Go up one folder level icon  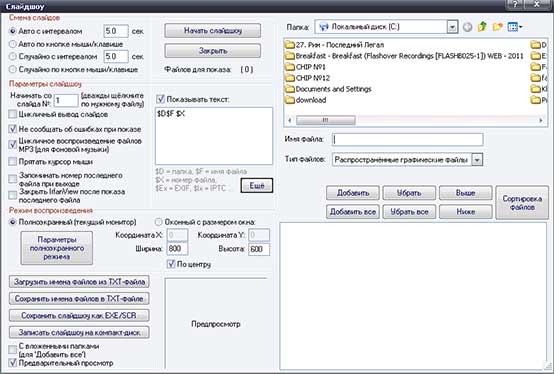[x=482, y=27]
